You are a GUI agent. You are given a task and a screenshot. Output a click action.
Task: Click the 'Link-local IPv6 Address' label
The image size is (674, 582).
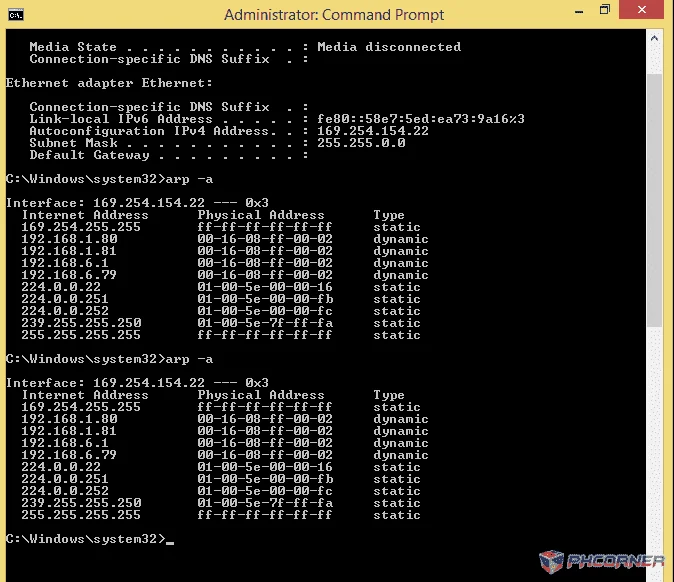pyautogui.click(x=121, y=119)
